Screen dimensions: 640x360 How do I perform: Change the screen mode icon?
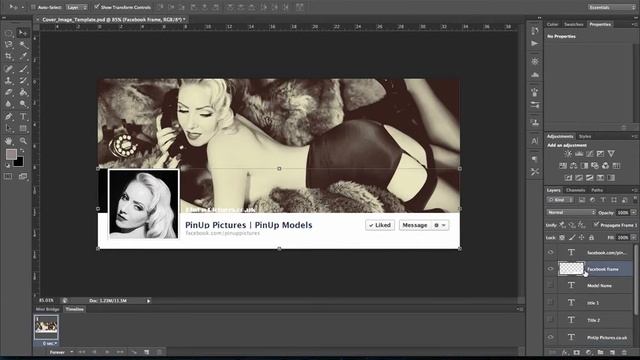pyautogui.click(x=23, y=176)
